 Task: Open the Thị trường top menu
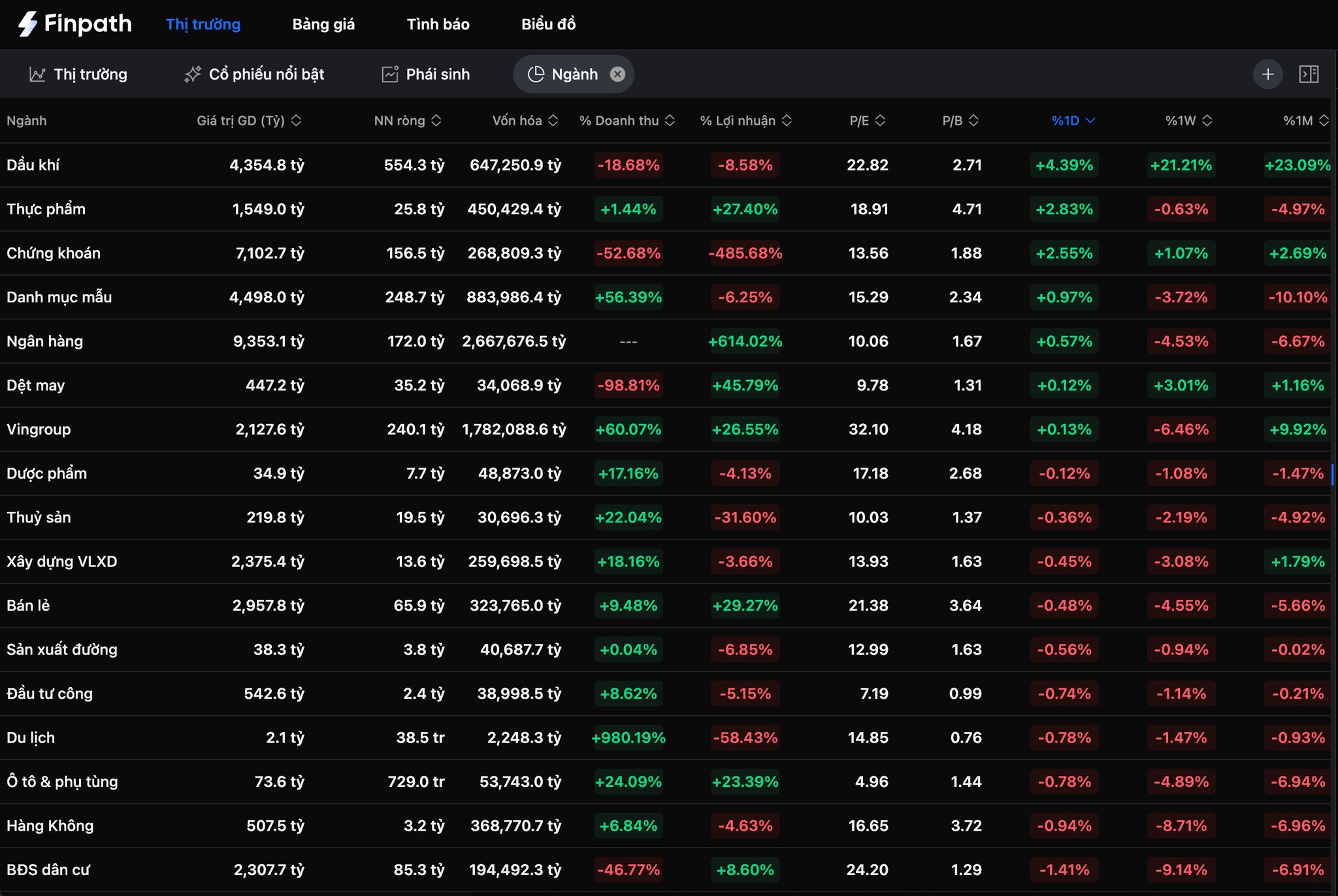(x=203, y=25)
